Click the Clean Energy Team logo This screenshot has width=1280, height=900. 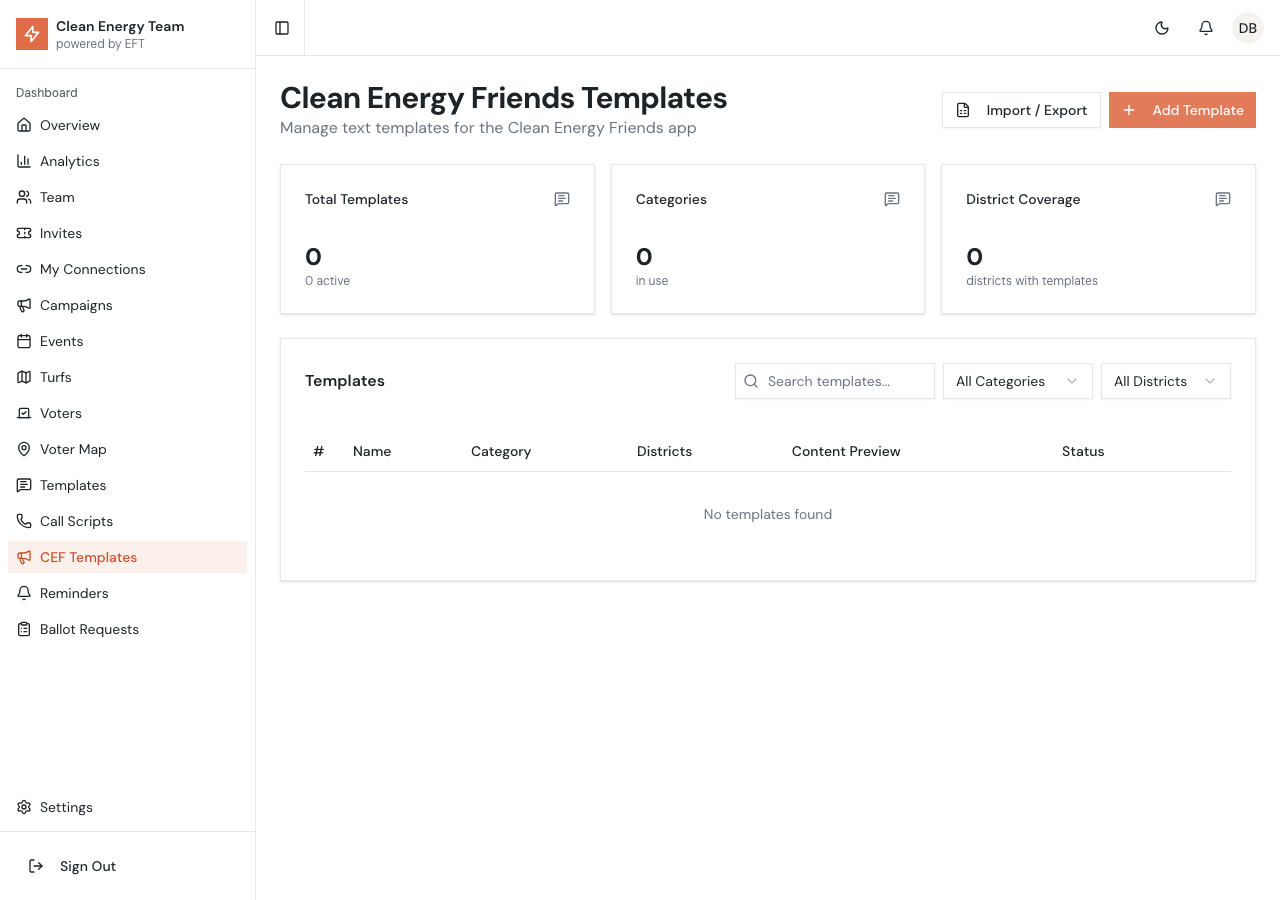31,34
